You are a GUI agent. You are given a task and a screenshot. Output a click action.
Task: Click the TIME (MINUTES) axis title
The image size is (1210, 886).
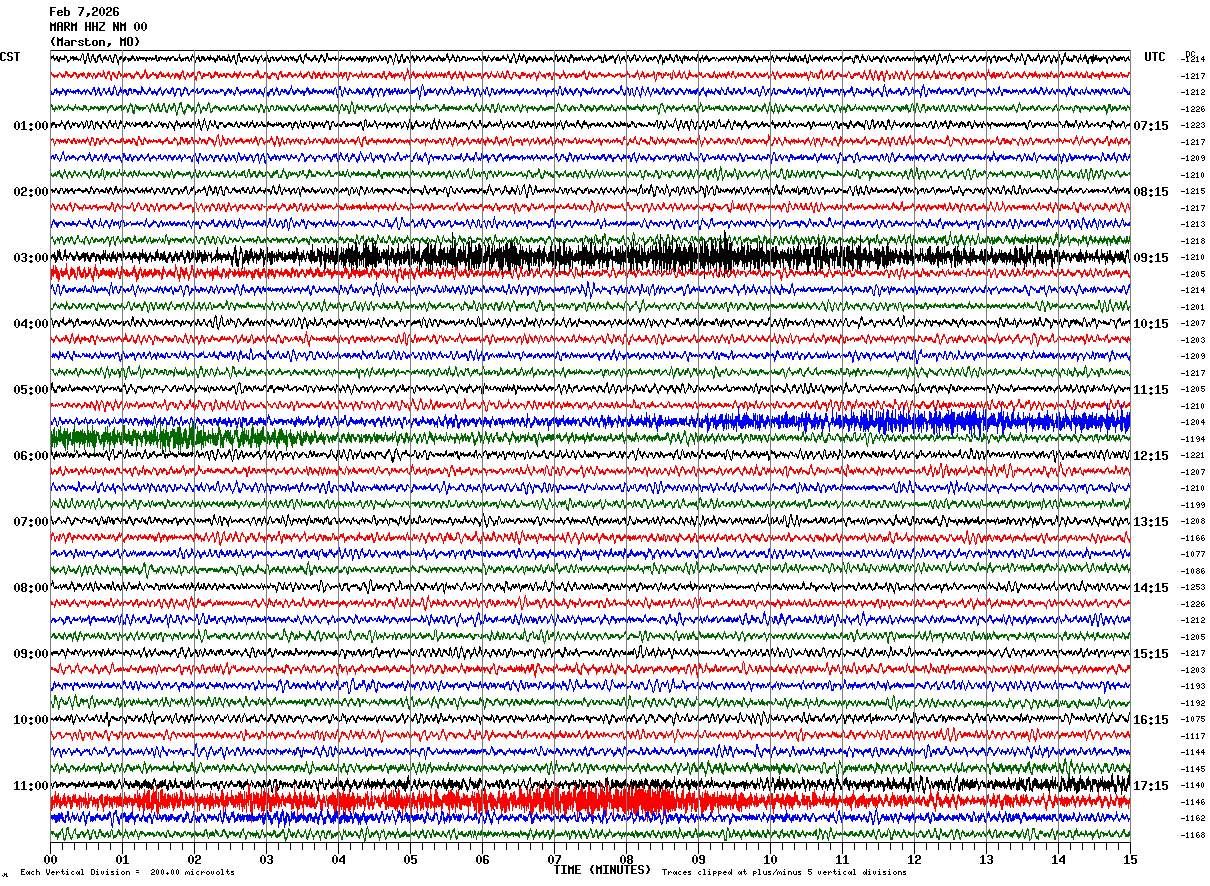(x=602, y=870)
